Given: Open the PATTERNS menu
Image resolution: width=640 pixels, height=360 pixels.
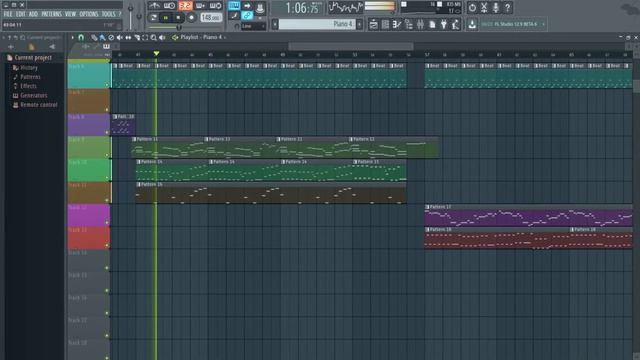Looking at the screenshot, I should coord(51,14).
